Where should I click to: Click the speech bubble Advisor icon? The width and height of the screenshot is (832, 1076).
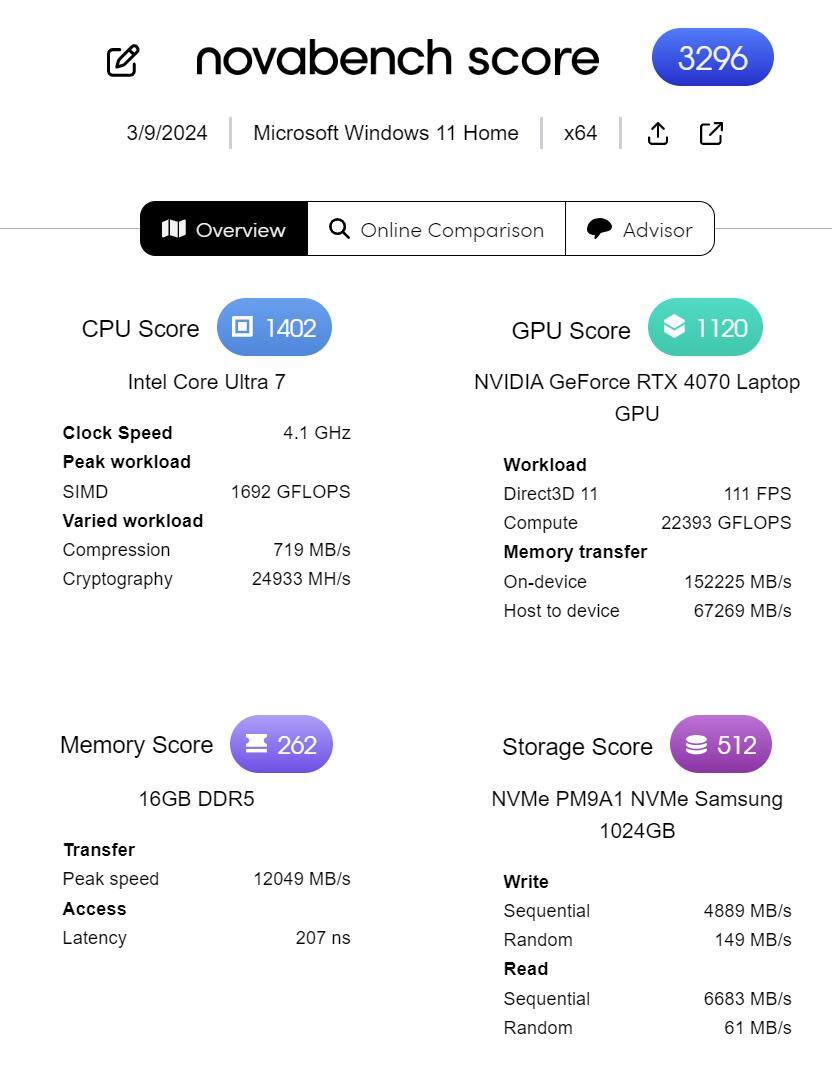[x=599, y=229]
